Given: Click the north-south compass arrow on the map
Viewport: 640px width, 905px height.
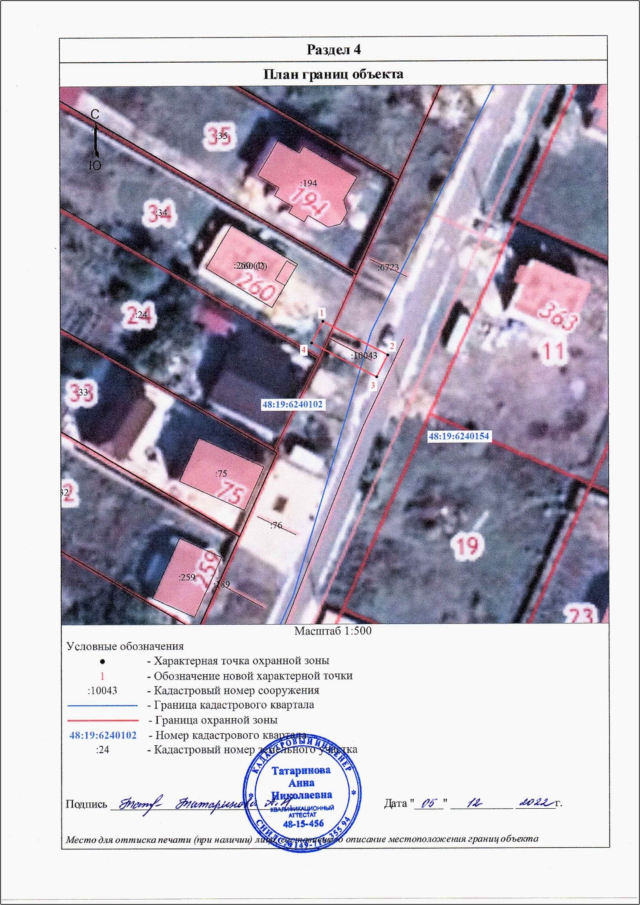Looking at the screenshot, I should (x=94, y=140).
